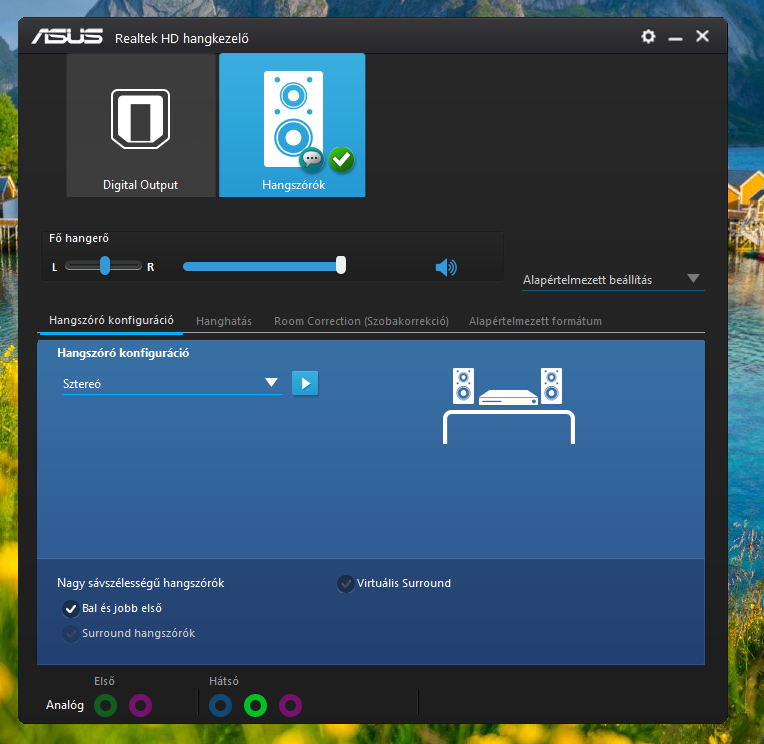The height and width of the screenshot is (744, 764).
Task: Click the rear blue analog jack
Action: pos(220,705)
